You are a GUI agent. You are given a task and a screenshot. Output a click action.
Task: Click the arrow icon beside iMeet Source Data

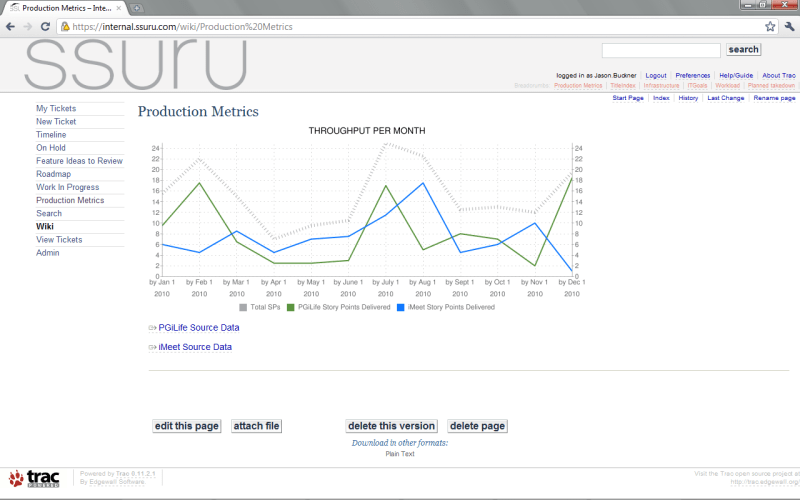pos(152,347)
